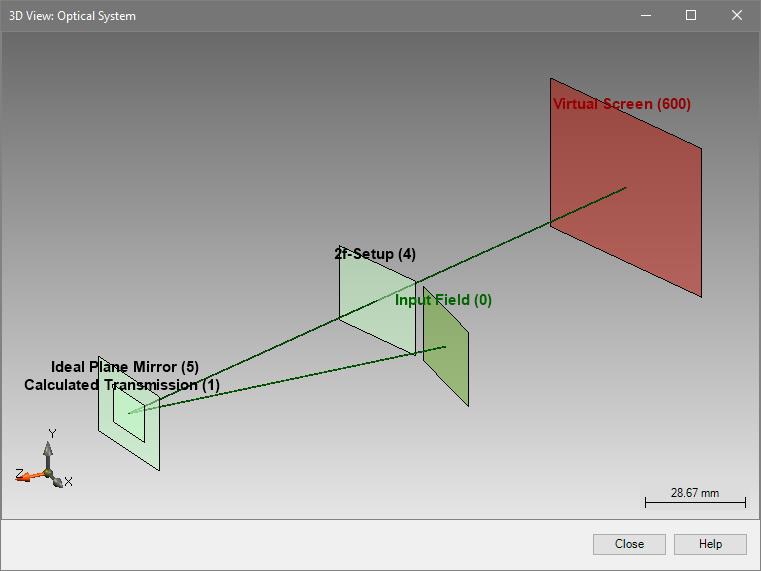Open Help for the 3D view
The width and height of the screenshot is (761, 571).
pos(710,544)
